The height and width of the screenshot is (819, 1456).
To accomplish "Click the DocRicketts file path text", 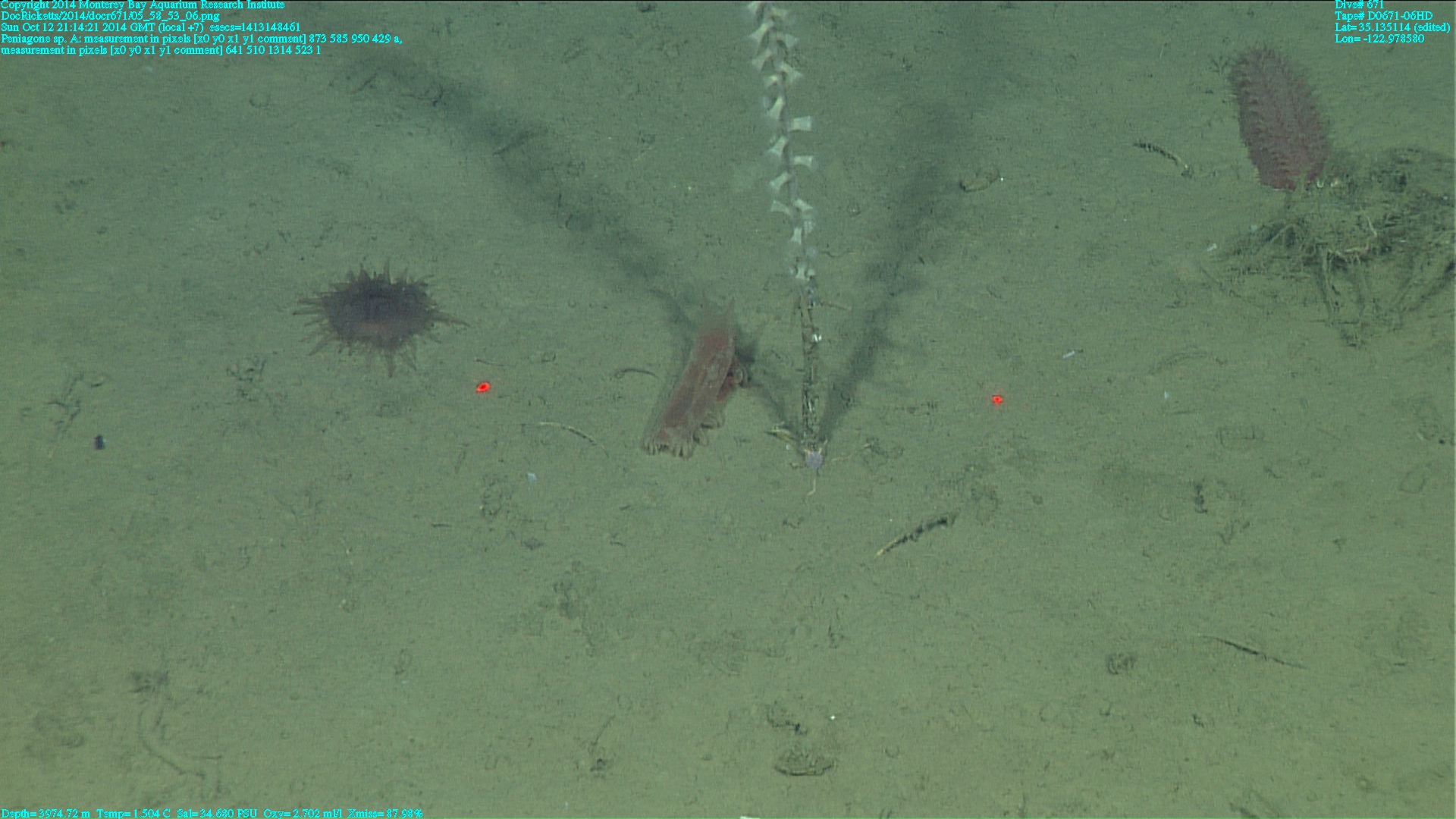I will click(x=110, y=16).
